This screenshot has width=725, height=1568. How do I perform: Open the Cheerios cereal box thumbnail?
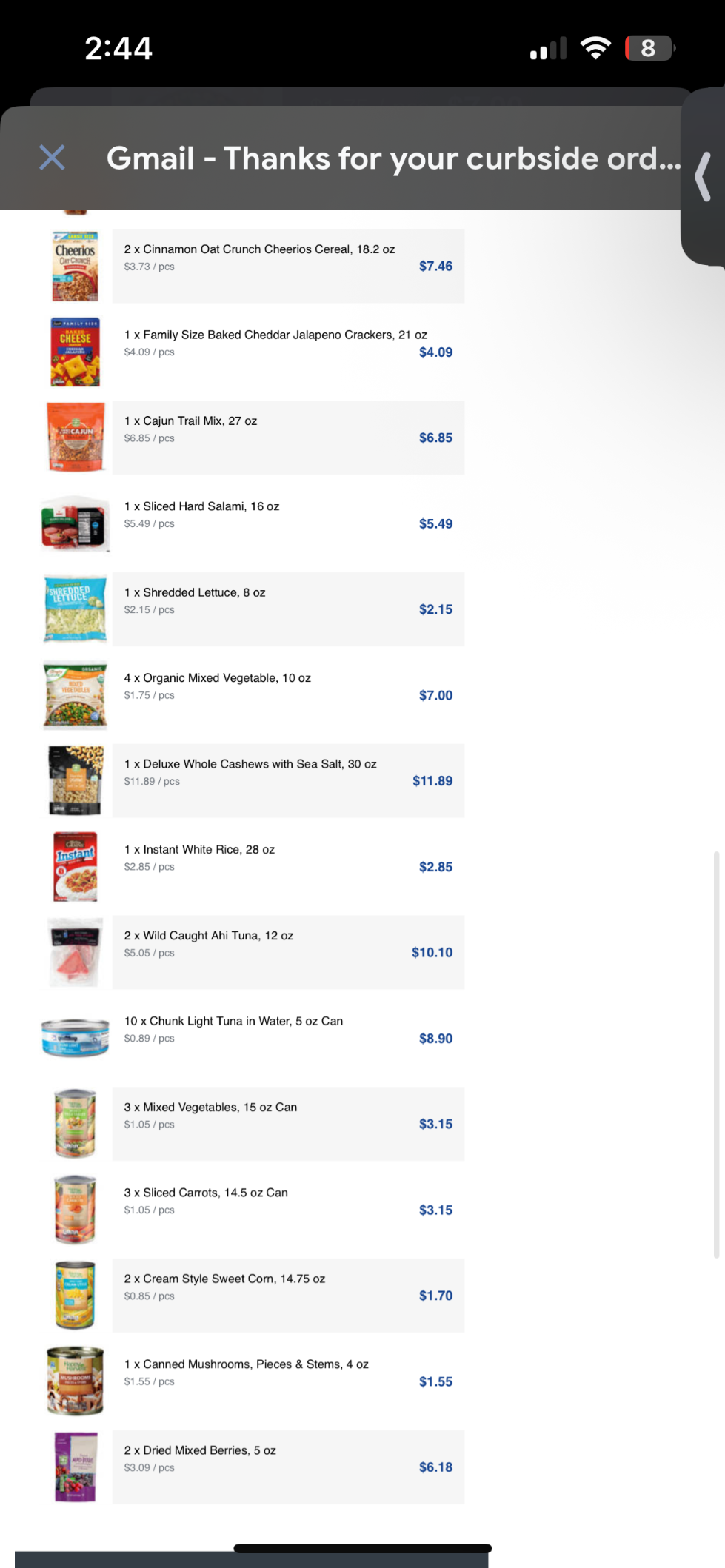pyautogui.click(x=75, y=267)
